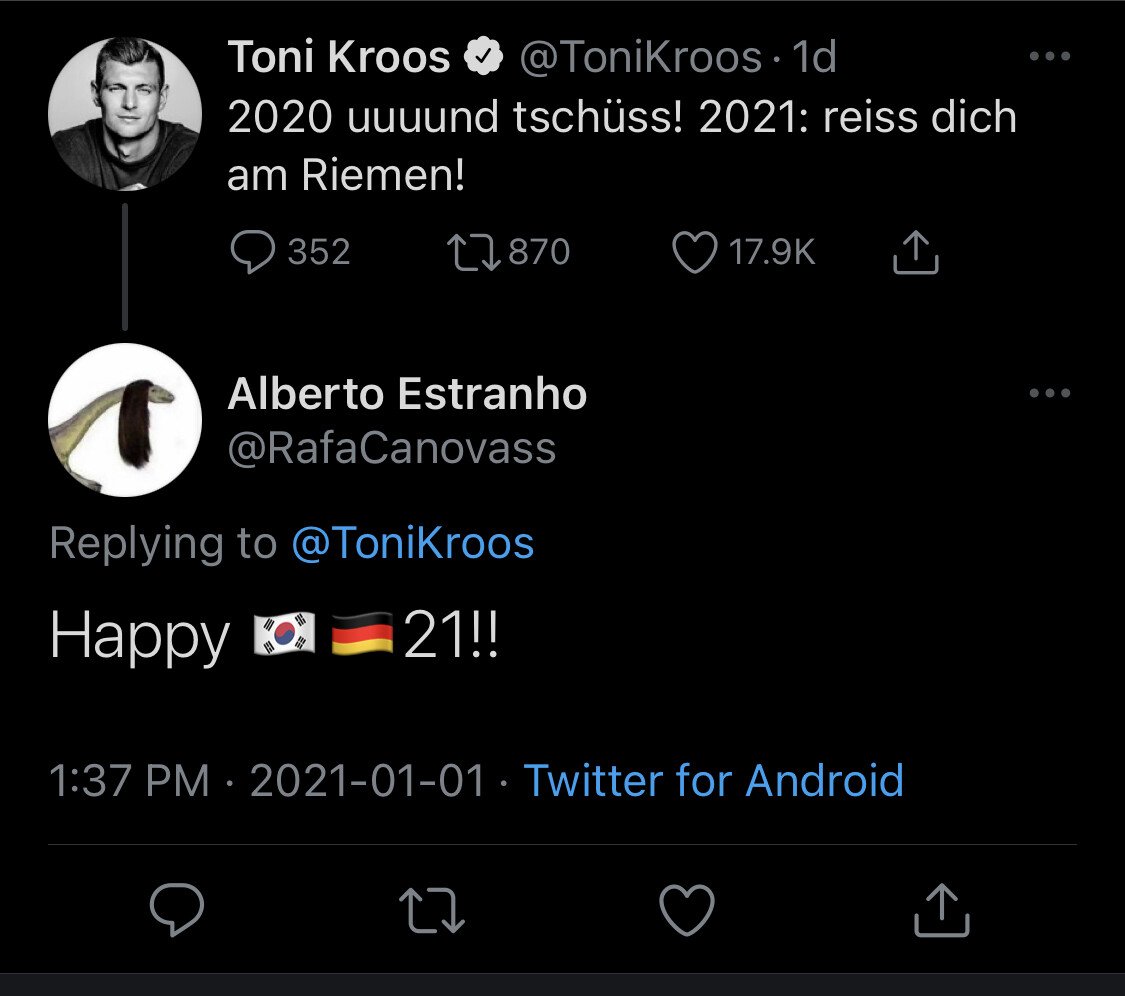
Task: Click the 1:37 PM 2021-01-01 timestamp
Action: click(267, 780)
